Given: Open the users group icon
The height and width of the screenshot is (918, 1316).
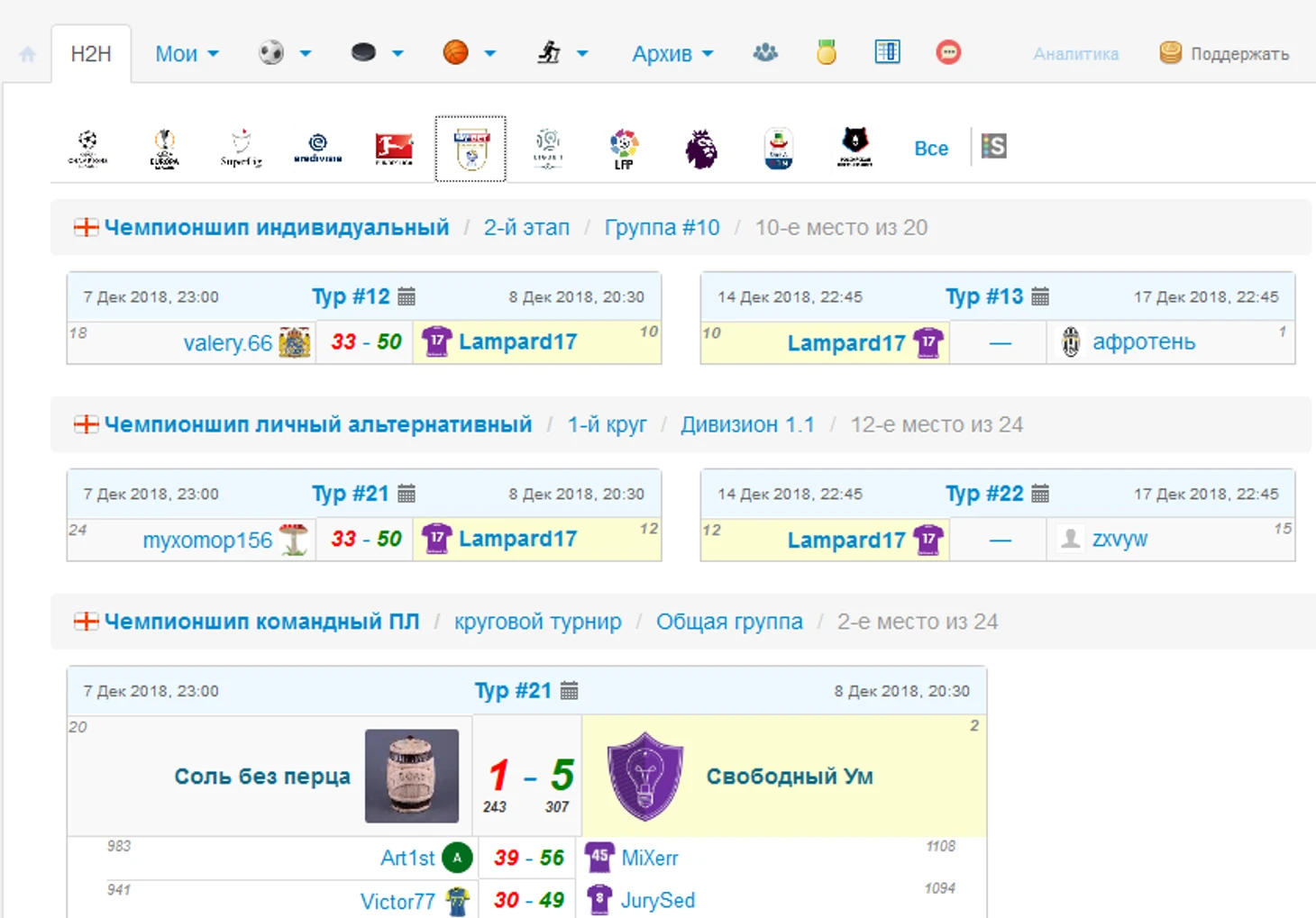Looking at the screenshot, I should [765, 53].
